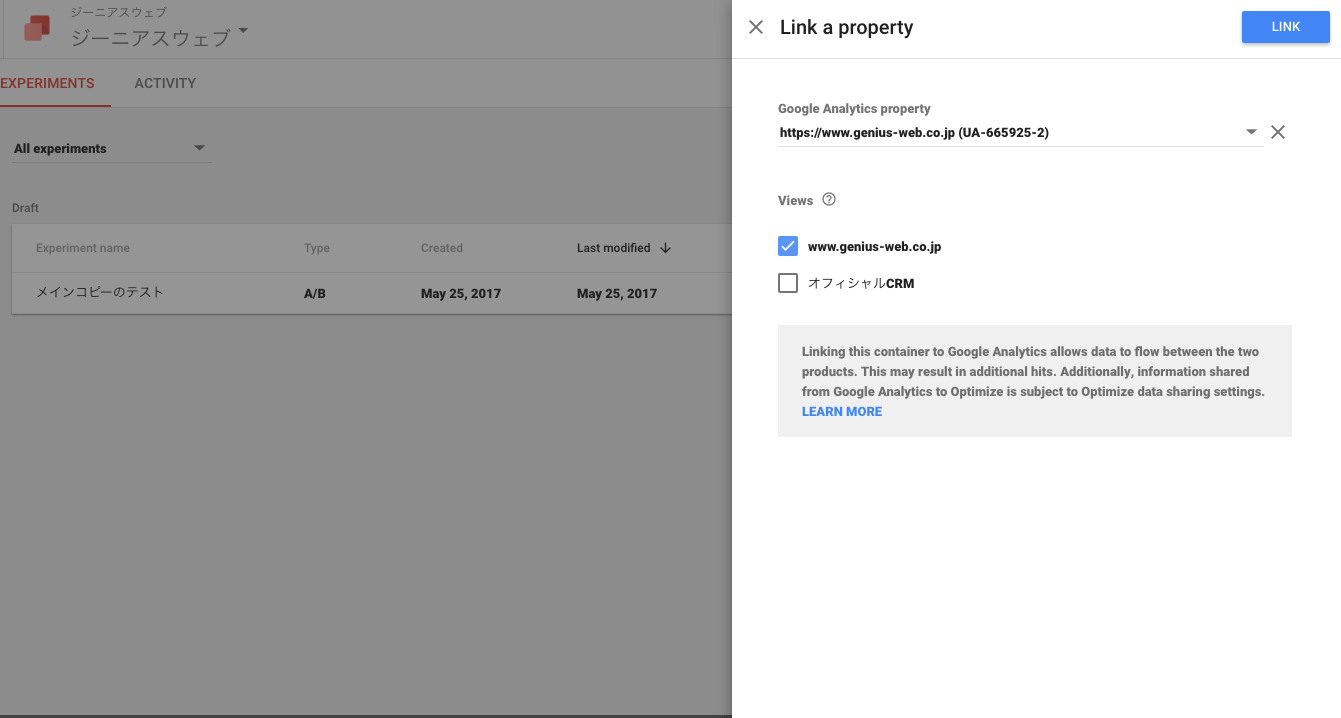Check the オフィシャルCRM view checkbox
This screenshot has height=718, width=1341.
coord(788,283)
